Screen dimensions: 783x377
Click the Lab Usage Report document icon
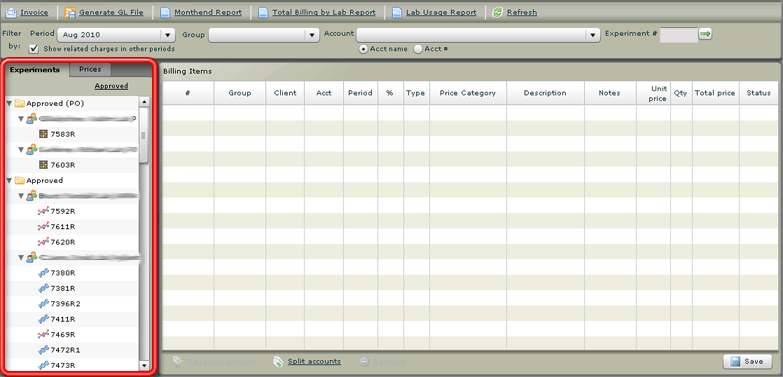[x=397, y=12]
